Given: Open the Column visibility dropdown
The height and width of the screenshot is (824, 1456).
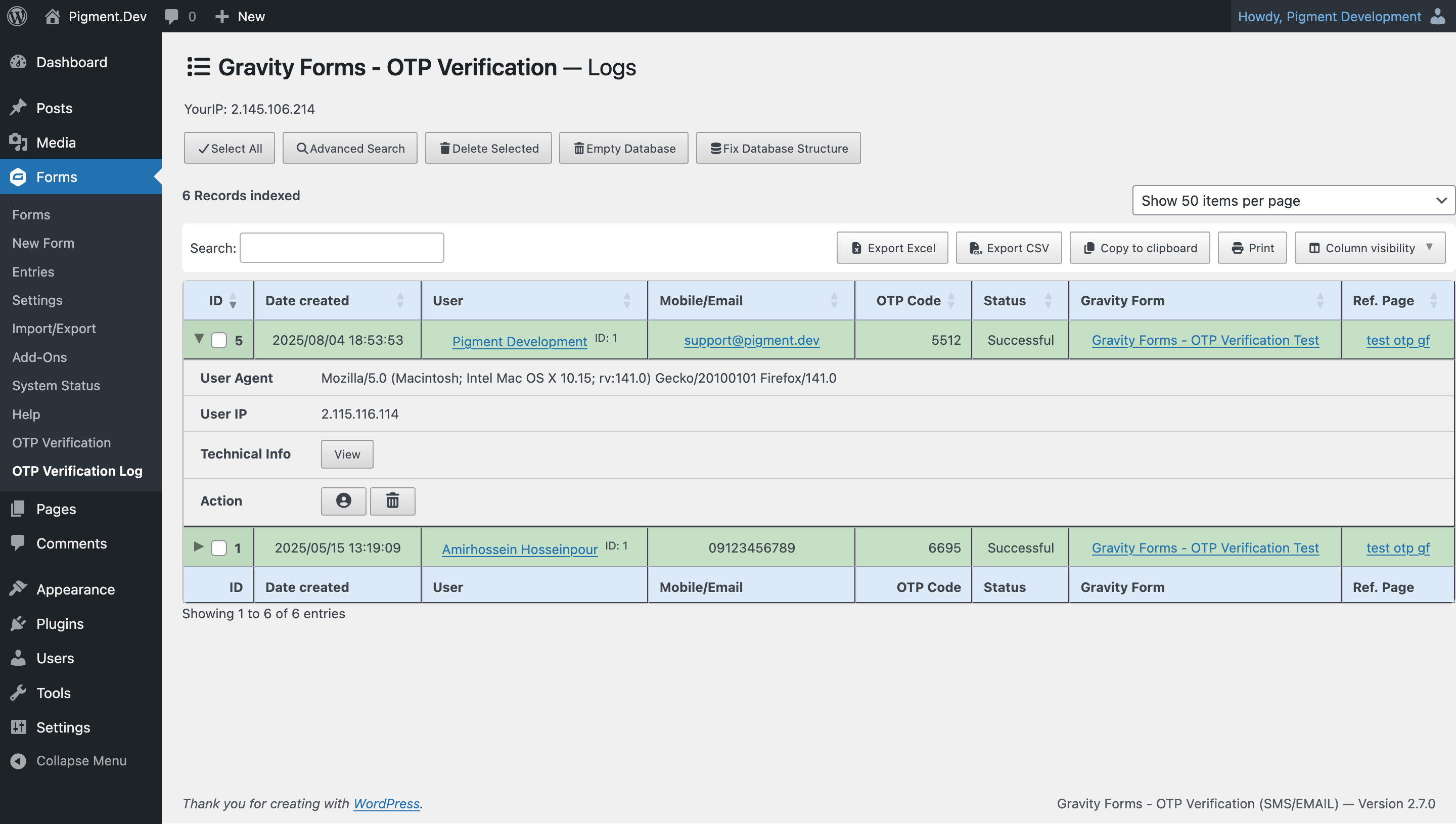Looking at the screenshot, I should [x=1370, y=247].
